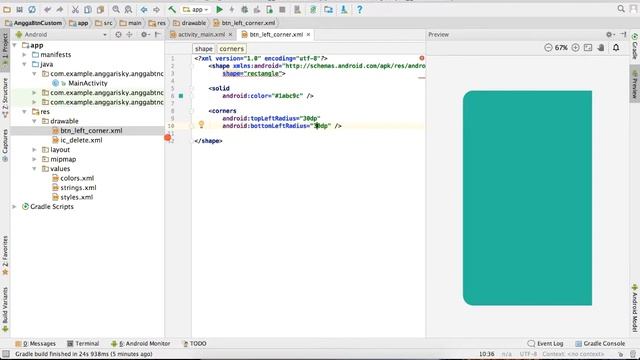Expand the layout folder

34,150
